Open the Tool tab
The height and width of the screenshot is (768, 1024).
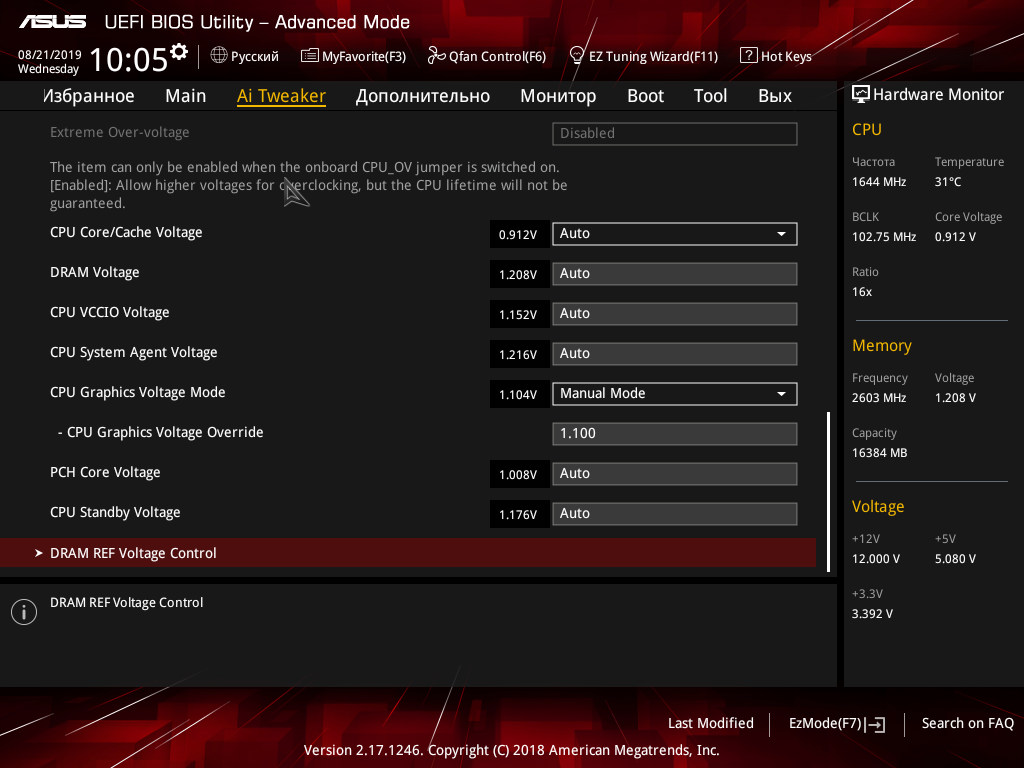point(710,96)
